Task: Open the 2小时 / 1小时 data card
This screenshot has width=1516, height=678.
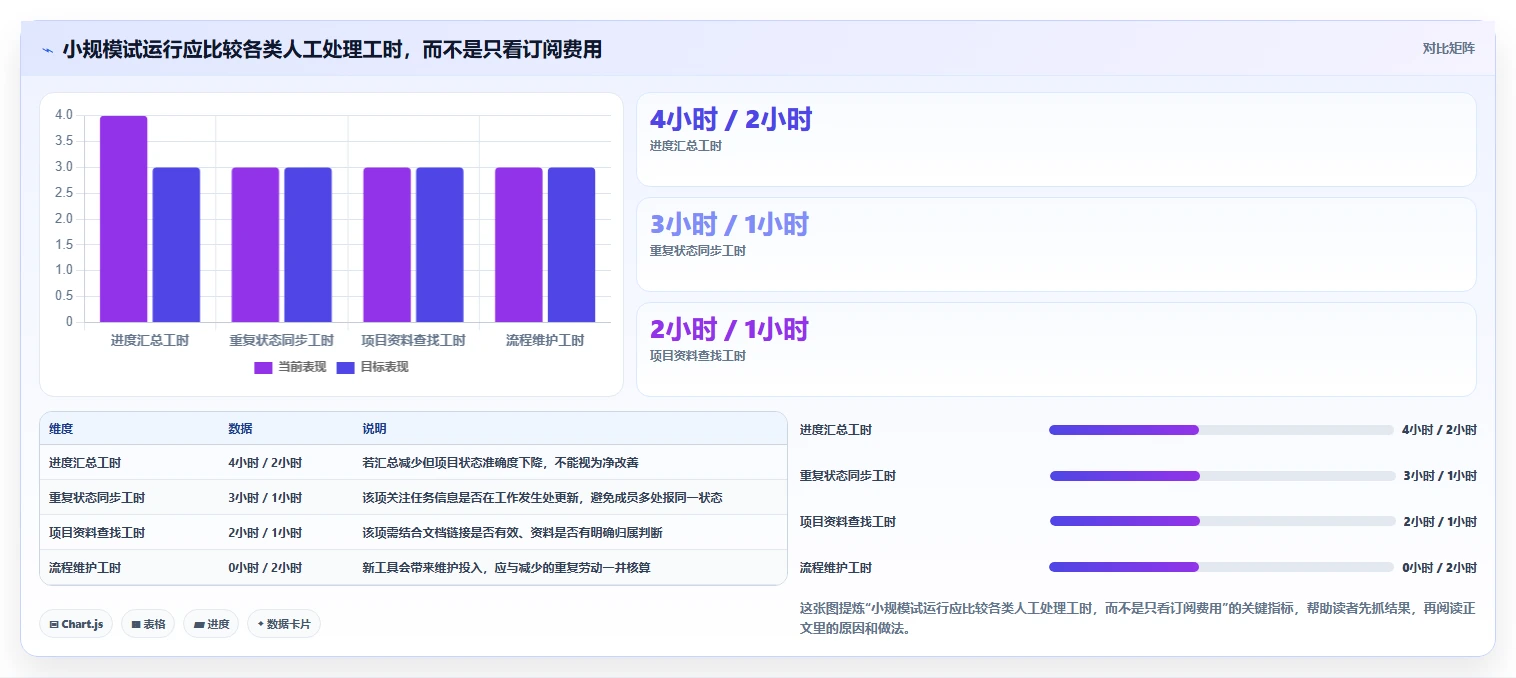Action: [1056, 349]
